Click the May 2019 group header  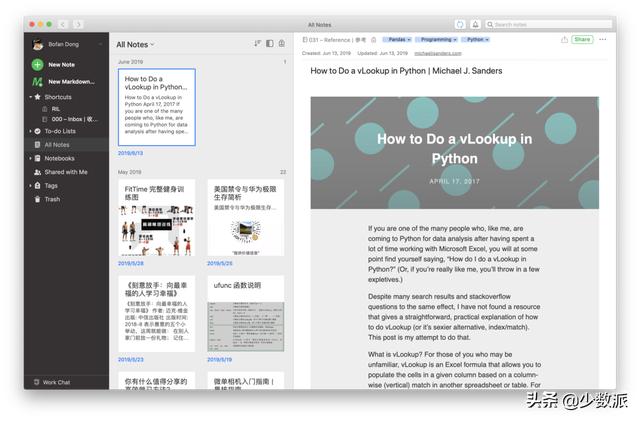pyautogui.click(x=130, y=172)
